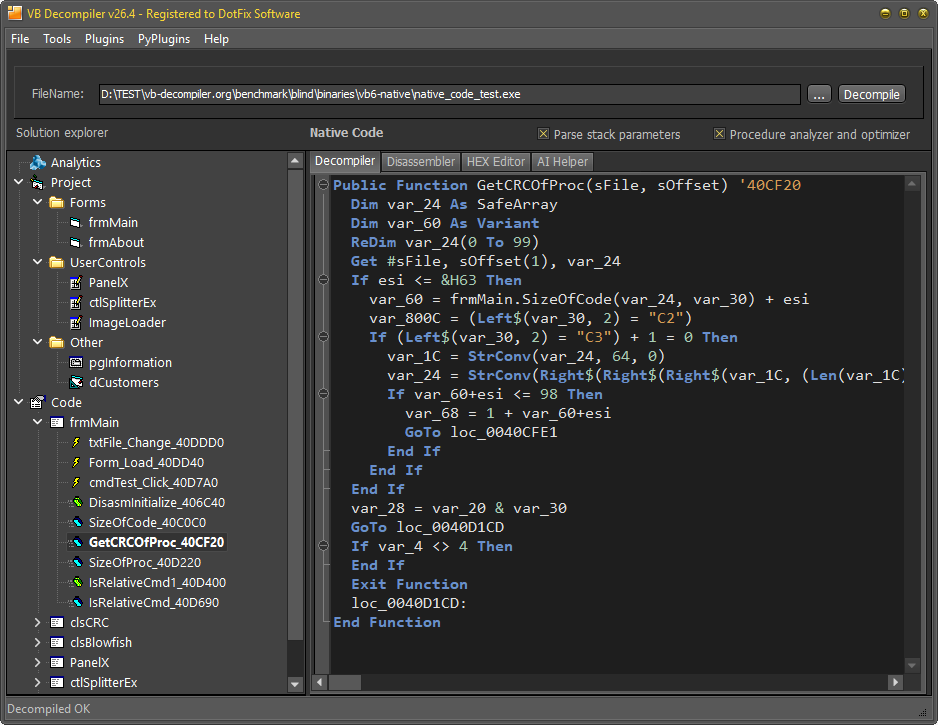
Task: Collapse the 'If esi <= &H63' block
Action: tap(324, 279)
